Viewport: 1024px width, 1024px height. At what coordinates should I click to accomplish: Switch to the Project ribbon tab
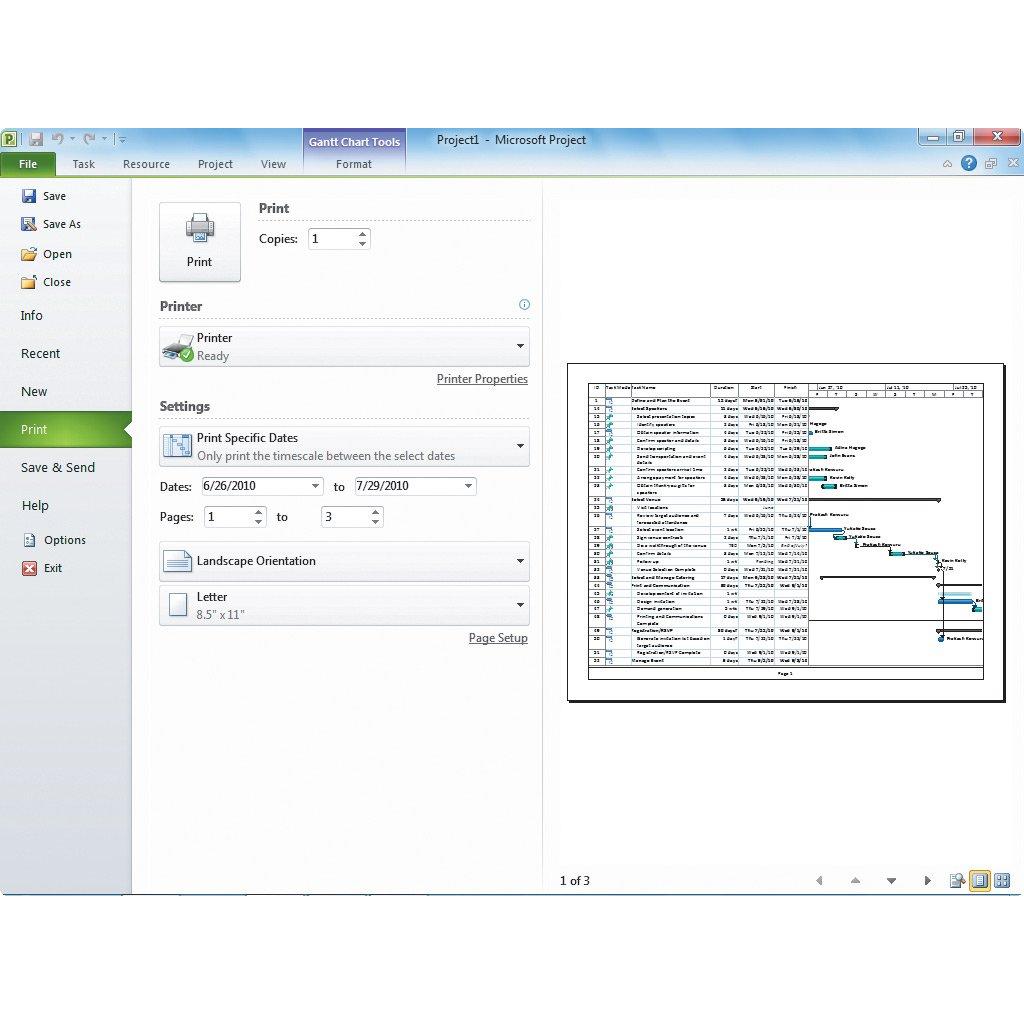point(215,164)
